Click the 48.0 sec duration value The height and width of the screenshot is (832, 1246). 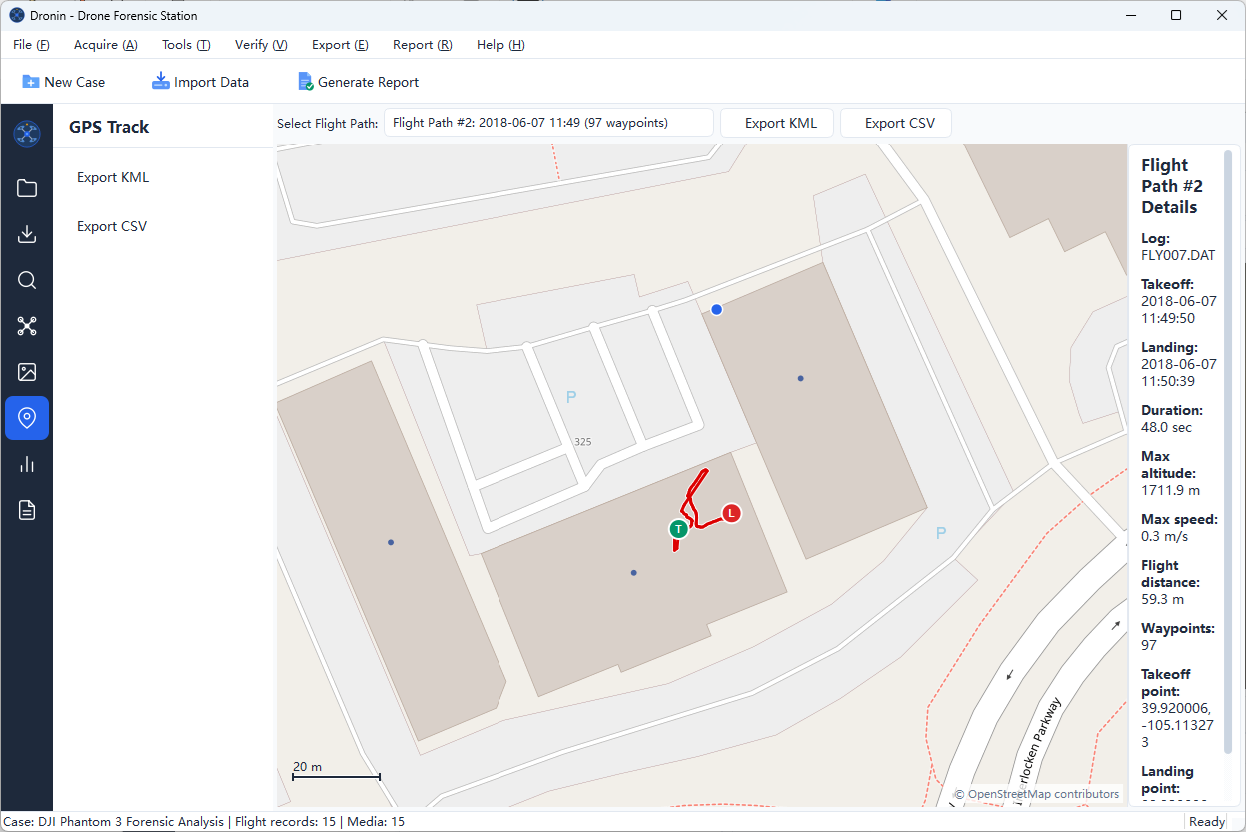(1166, 427)
